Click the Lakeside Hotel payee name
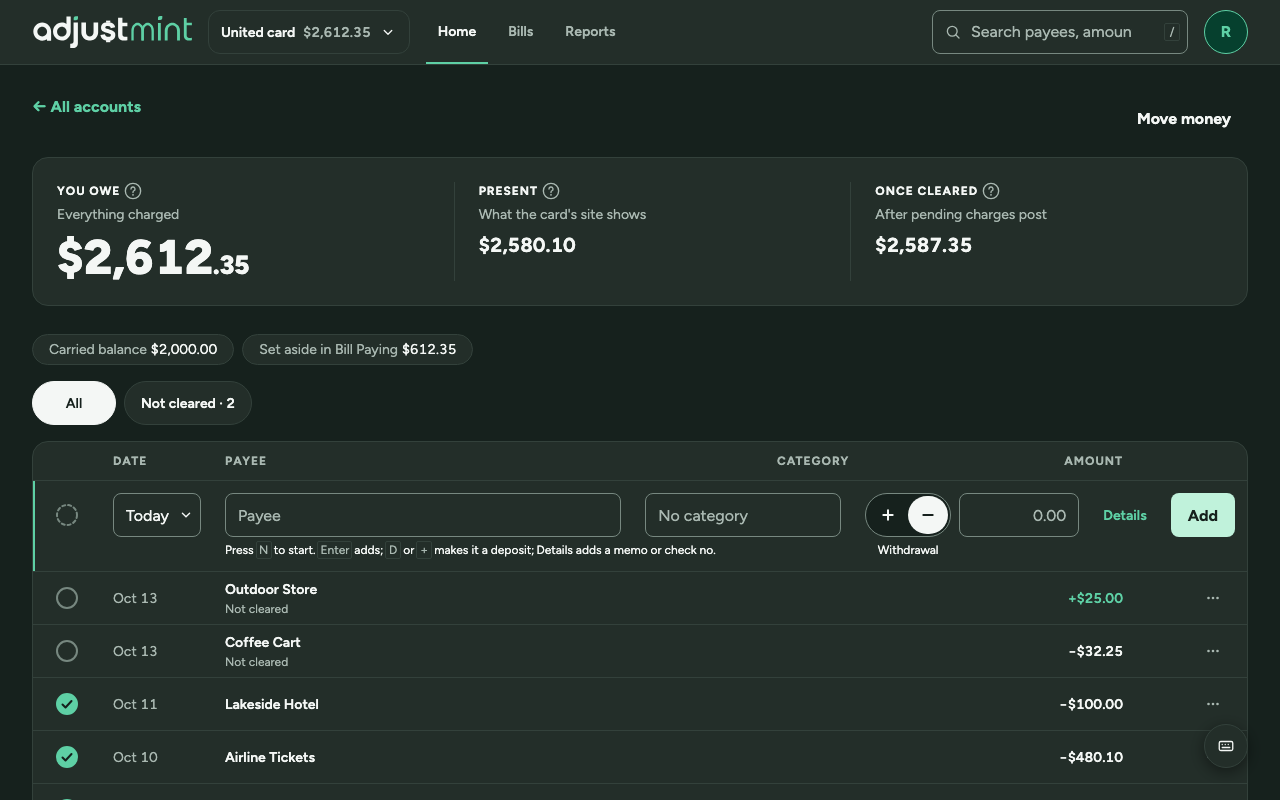Viewport: 1280px width, 800px height. click(x=272, y=704)
